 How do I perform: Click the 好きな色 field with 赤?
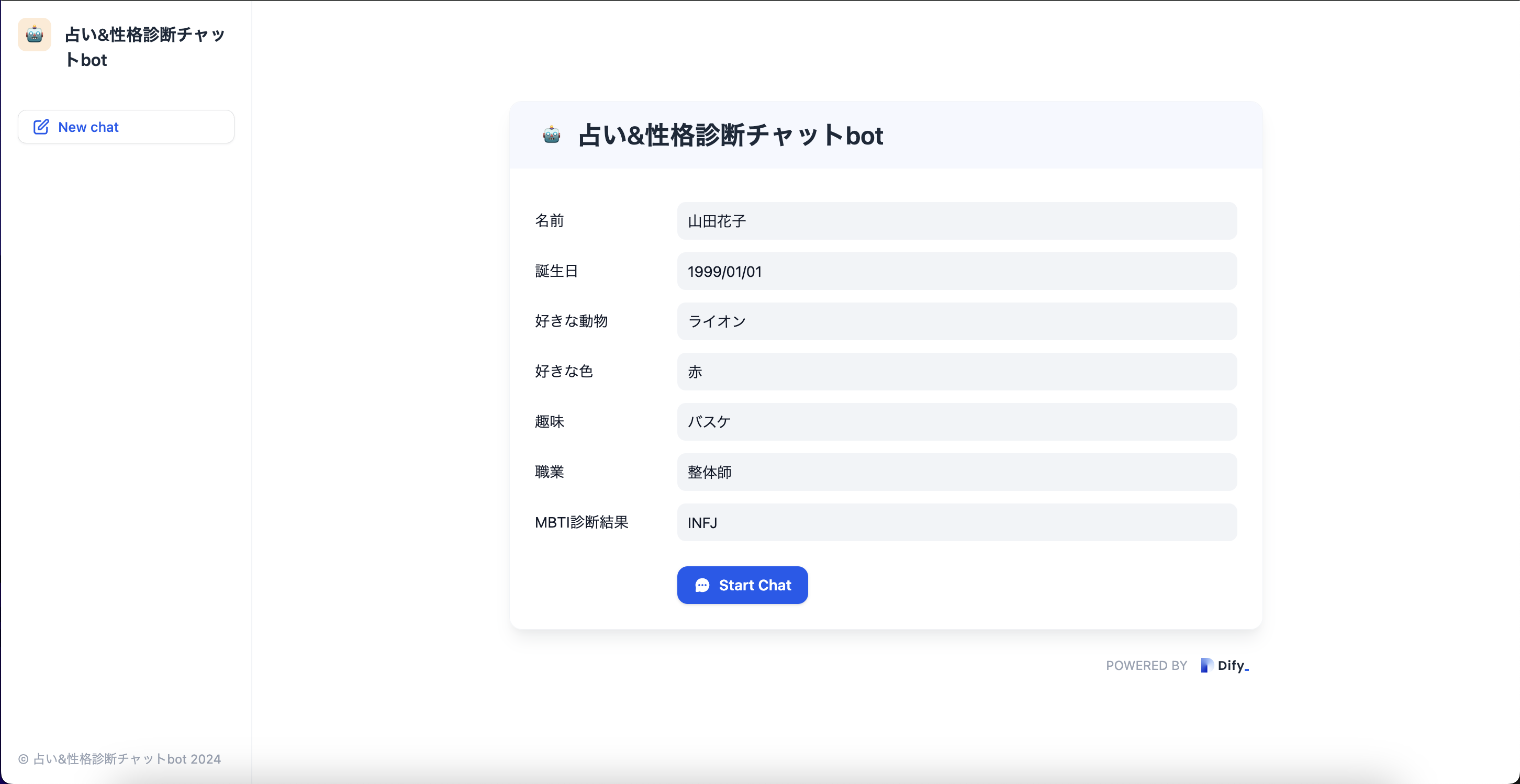pos(956,372)
